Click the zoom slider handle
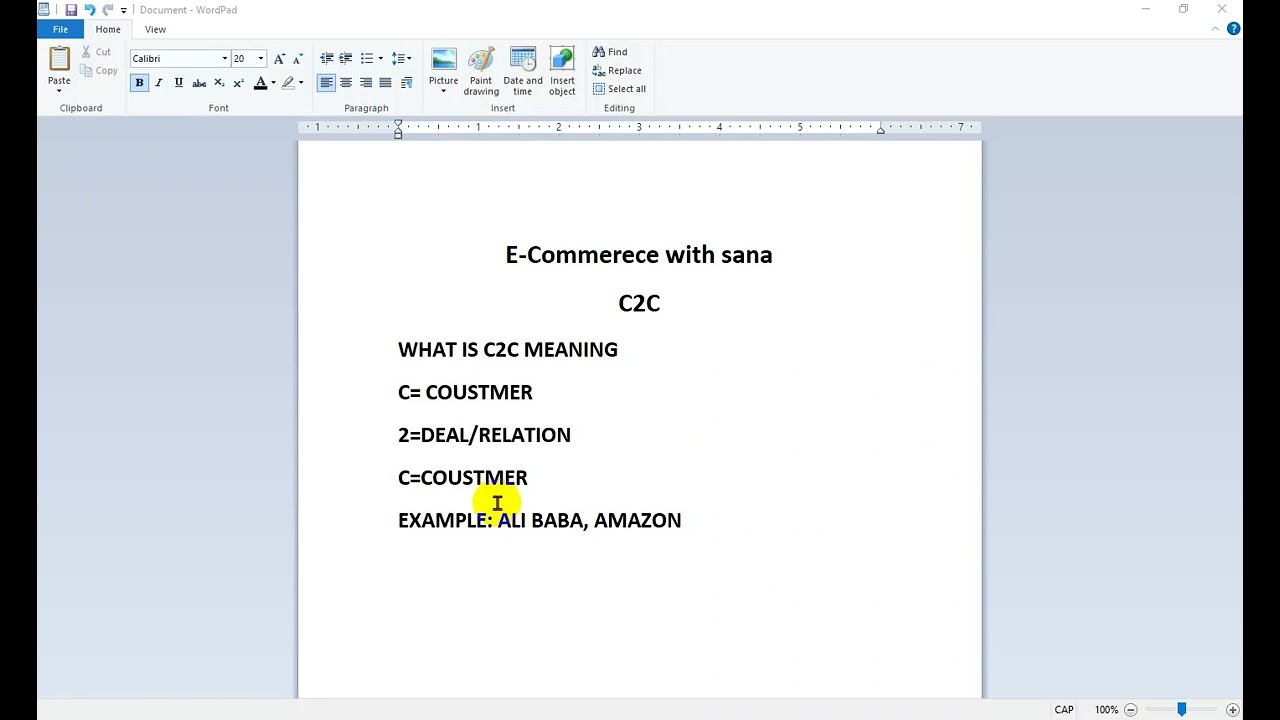 tap(1181, 710)
